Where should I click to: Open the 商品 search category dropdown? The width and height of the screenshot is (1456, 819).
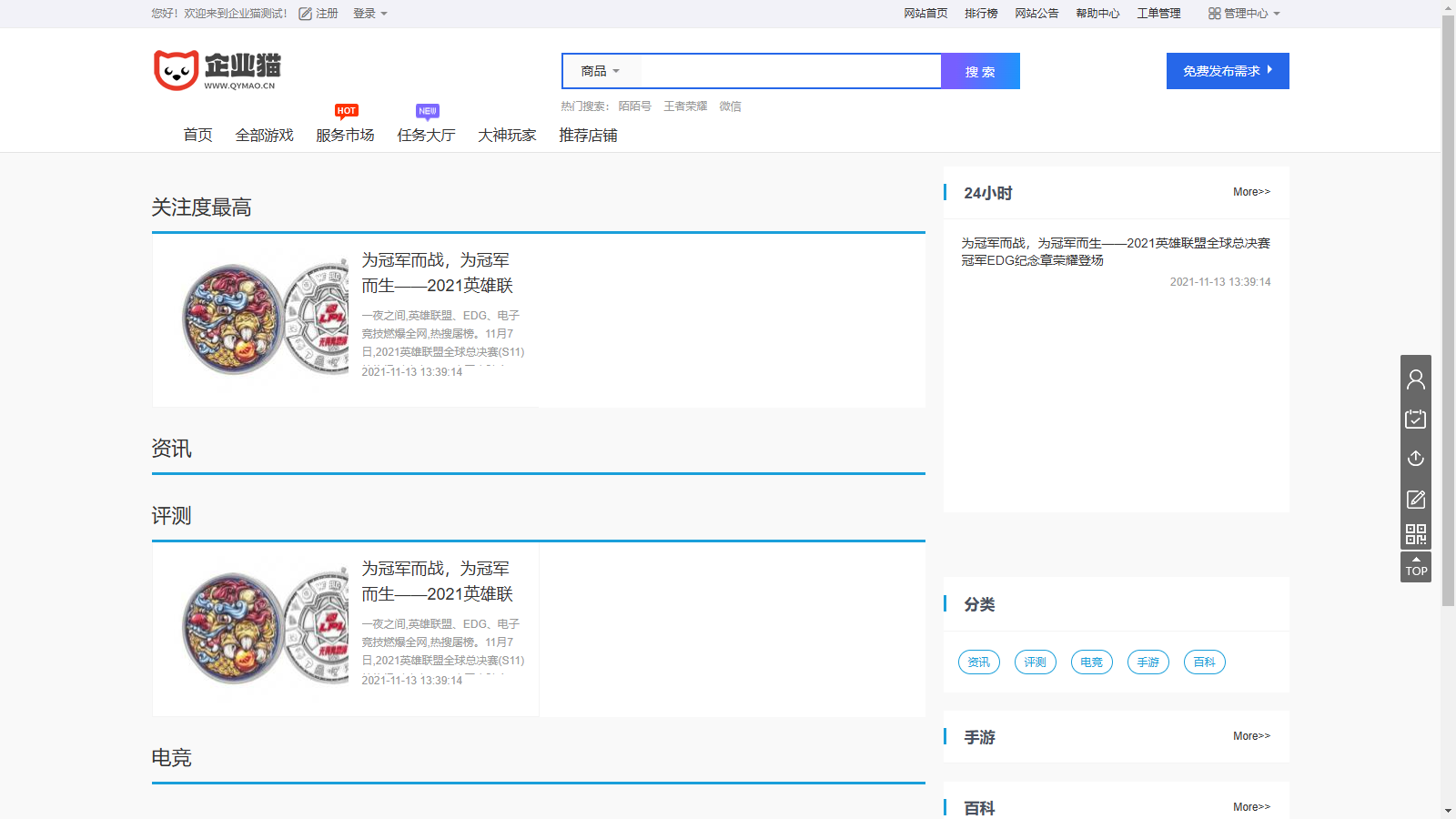click(601, 71)
